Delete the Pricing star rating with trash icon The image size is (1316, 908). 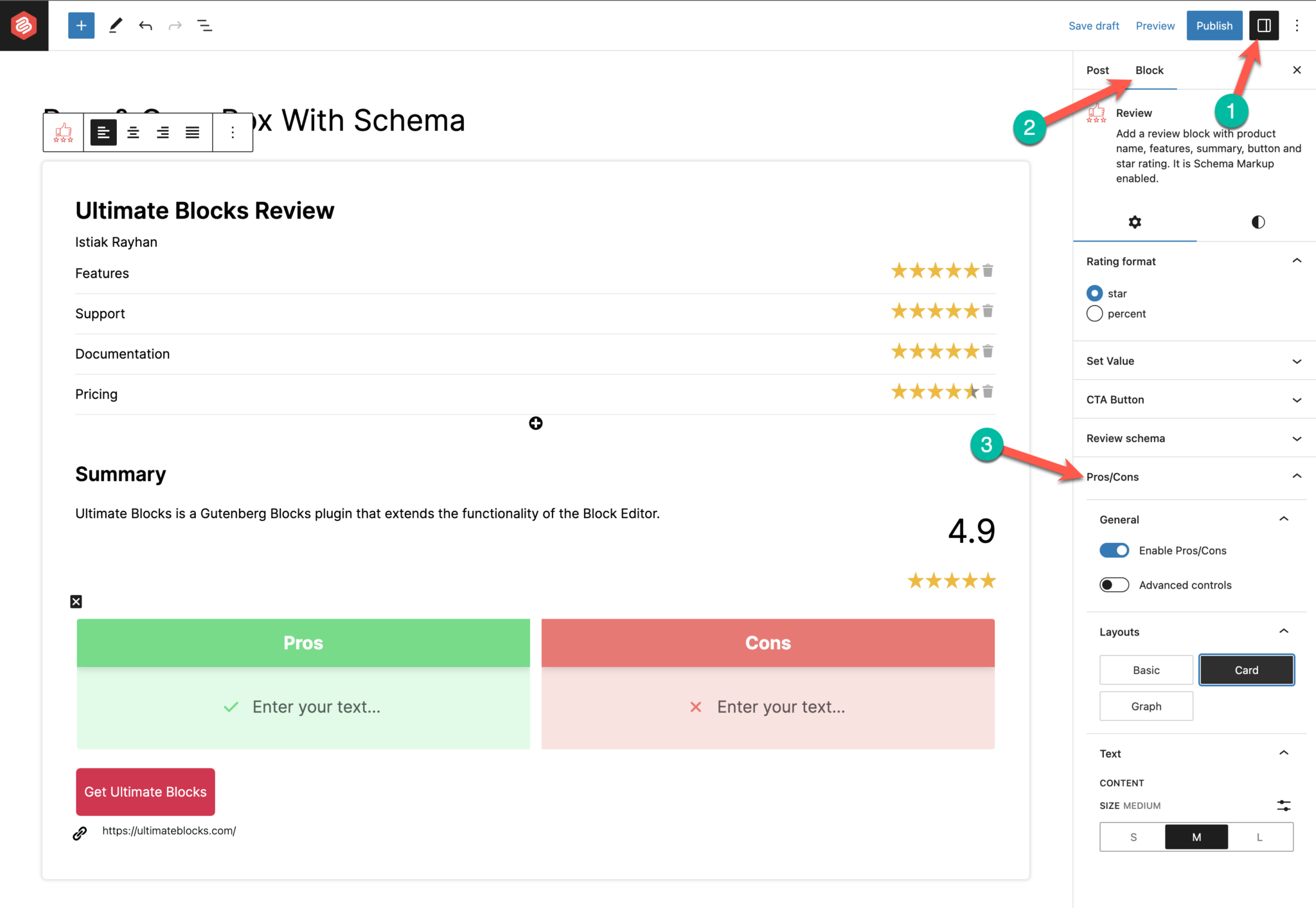[x=987, y=391]
